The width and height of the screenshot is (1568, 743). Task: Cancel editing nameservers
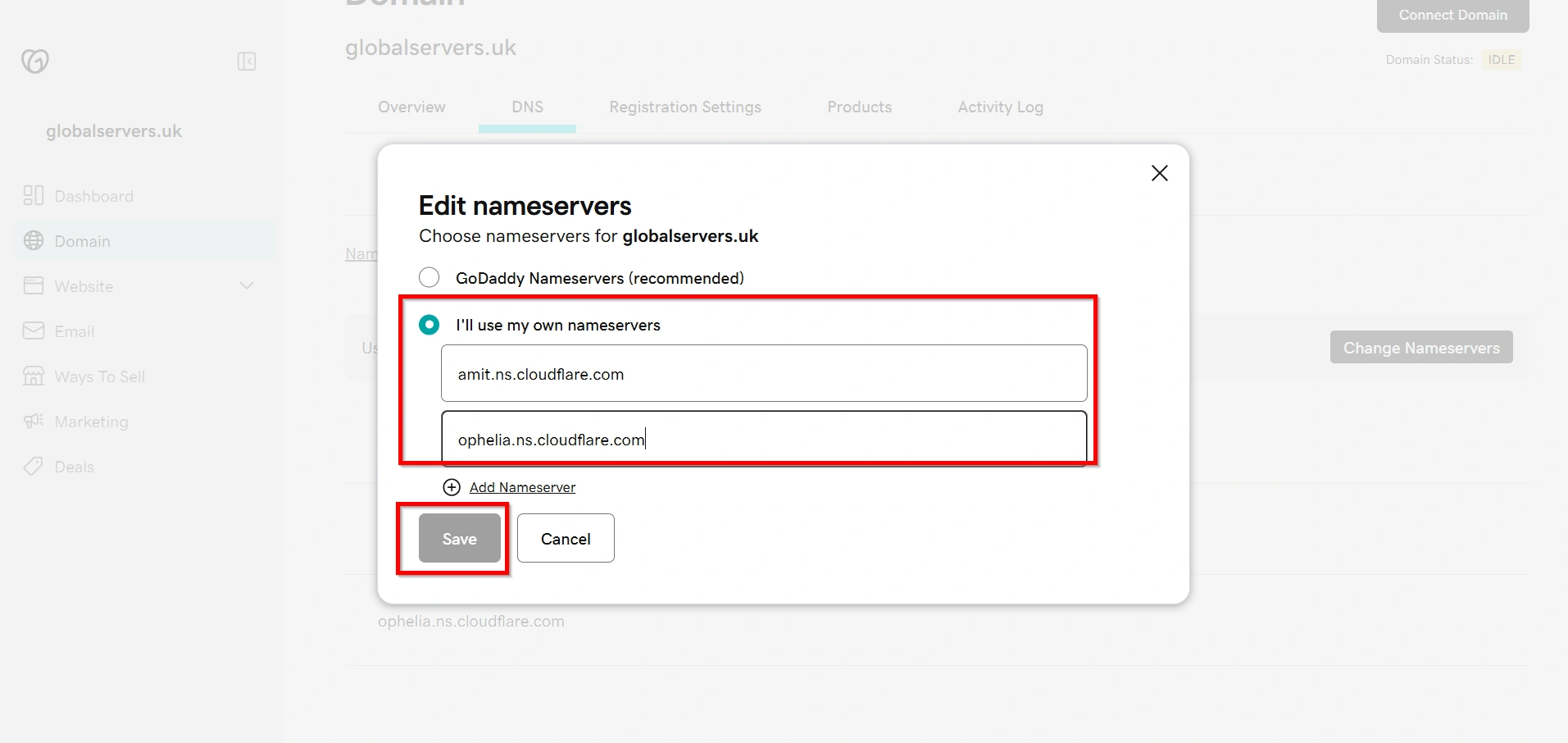[x=566, y=538]
